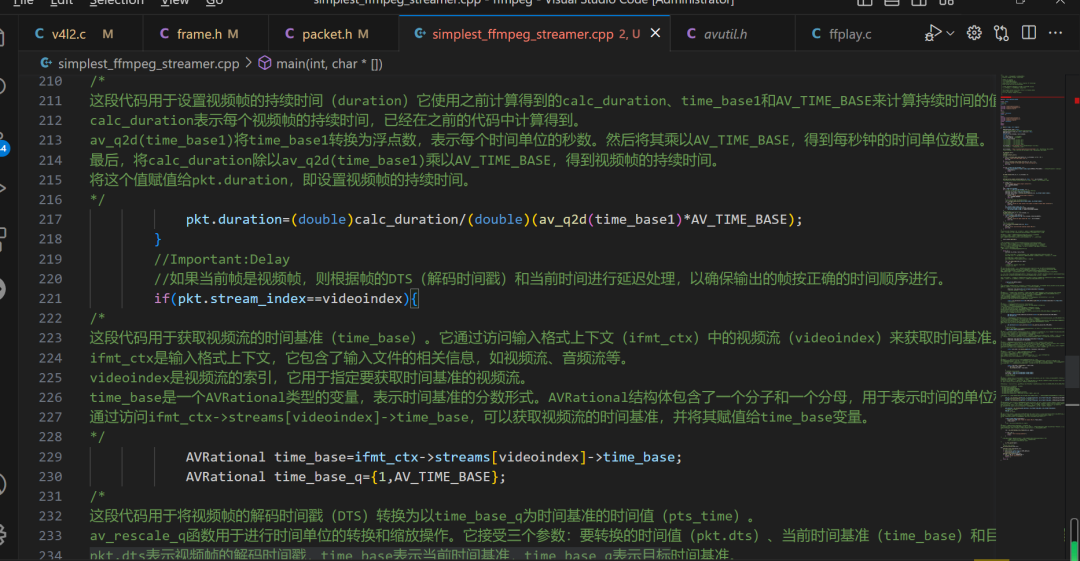Click the gear icon in editor toolbar
Viewport: 1080px width, 561px height.
point(974,33)
